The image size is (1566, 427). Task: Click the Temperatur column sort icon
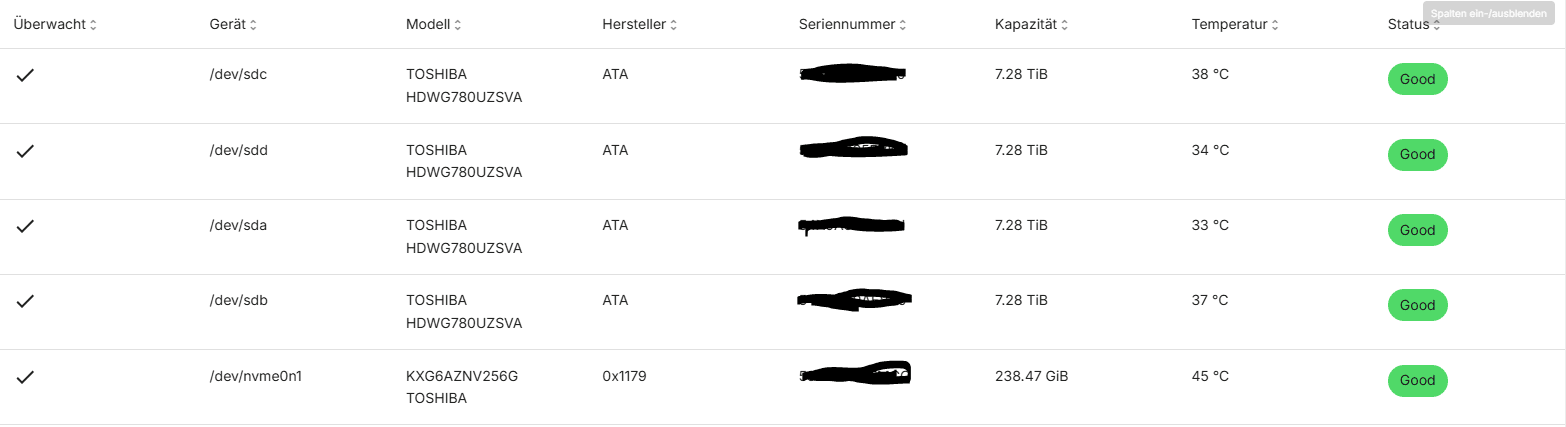coord(1275,25)
